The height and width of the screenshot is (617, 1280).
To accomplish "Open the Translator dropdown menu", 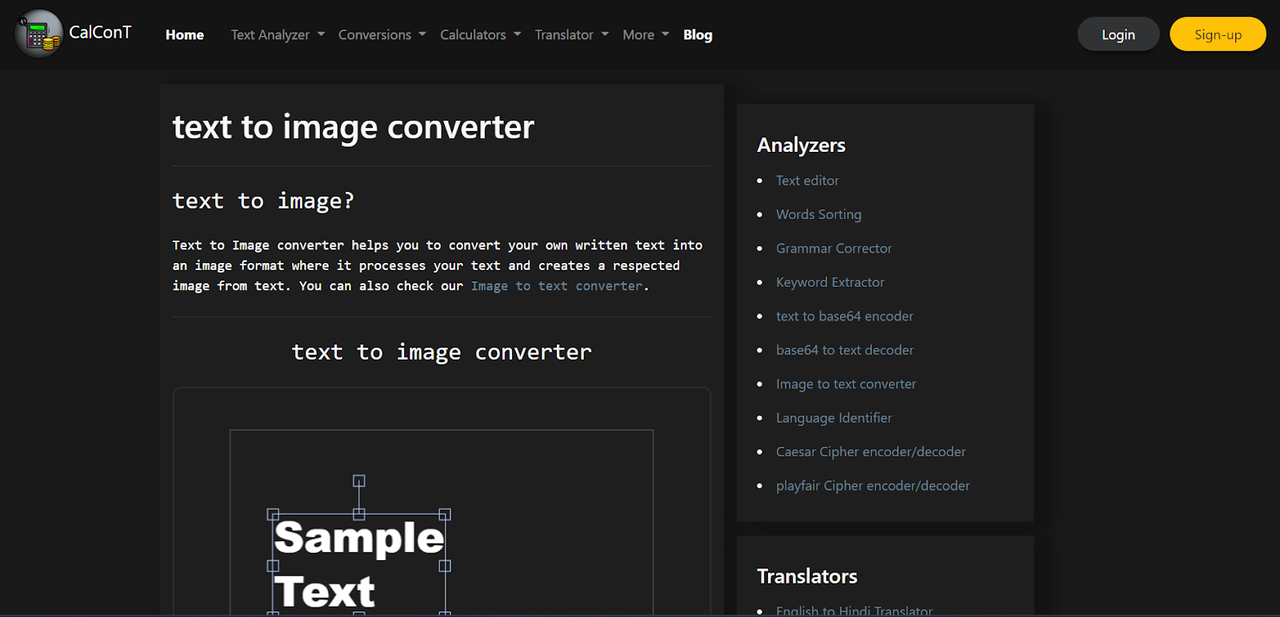I will click(571, 35).
